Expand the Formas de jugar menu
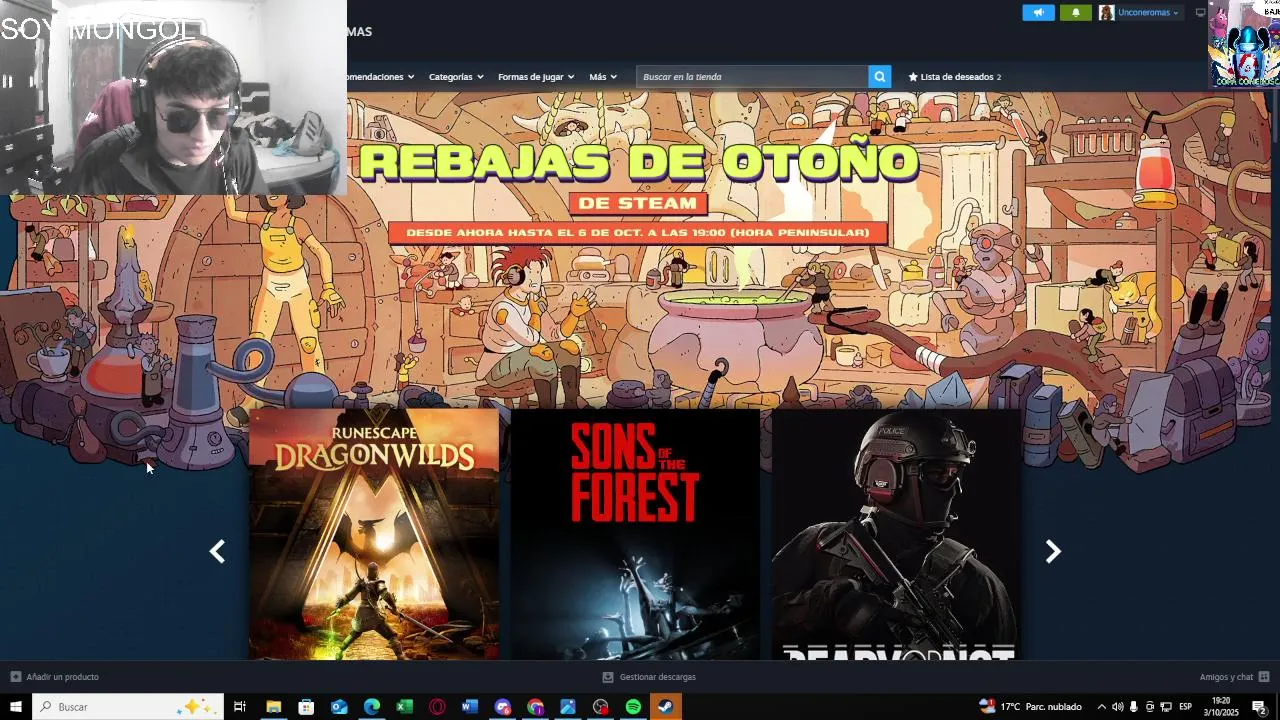1280x720 pixels. coord(536,77)
